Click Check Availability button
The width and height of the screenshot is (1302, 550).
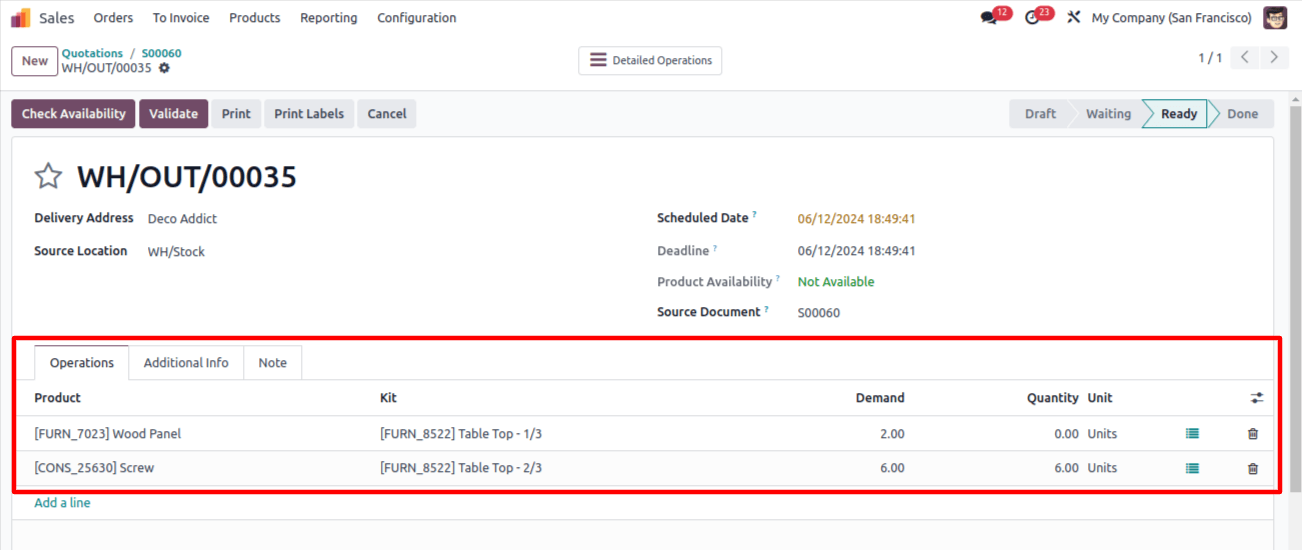pyautogui.click(x=74, y=114)
